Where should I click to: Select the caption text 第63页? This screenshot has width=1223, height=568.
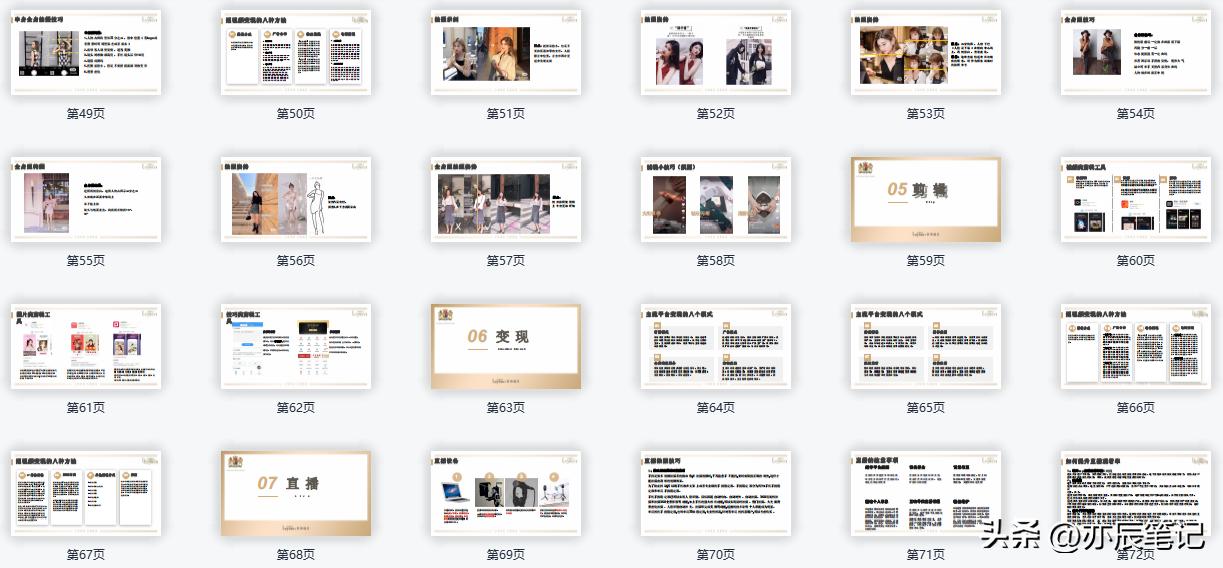pos(506,408)
